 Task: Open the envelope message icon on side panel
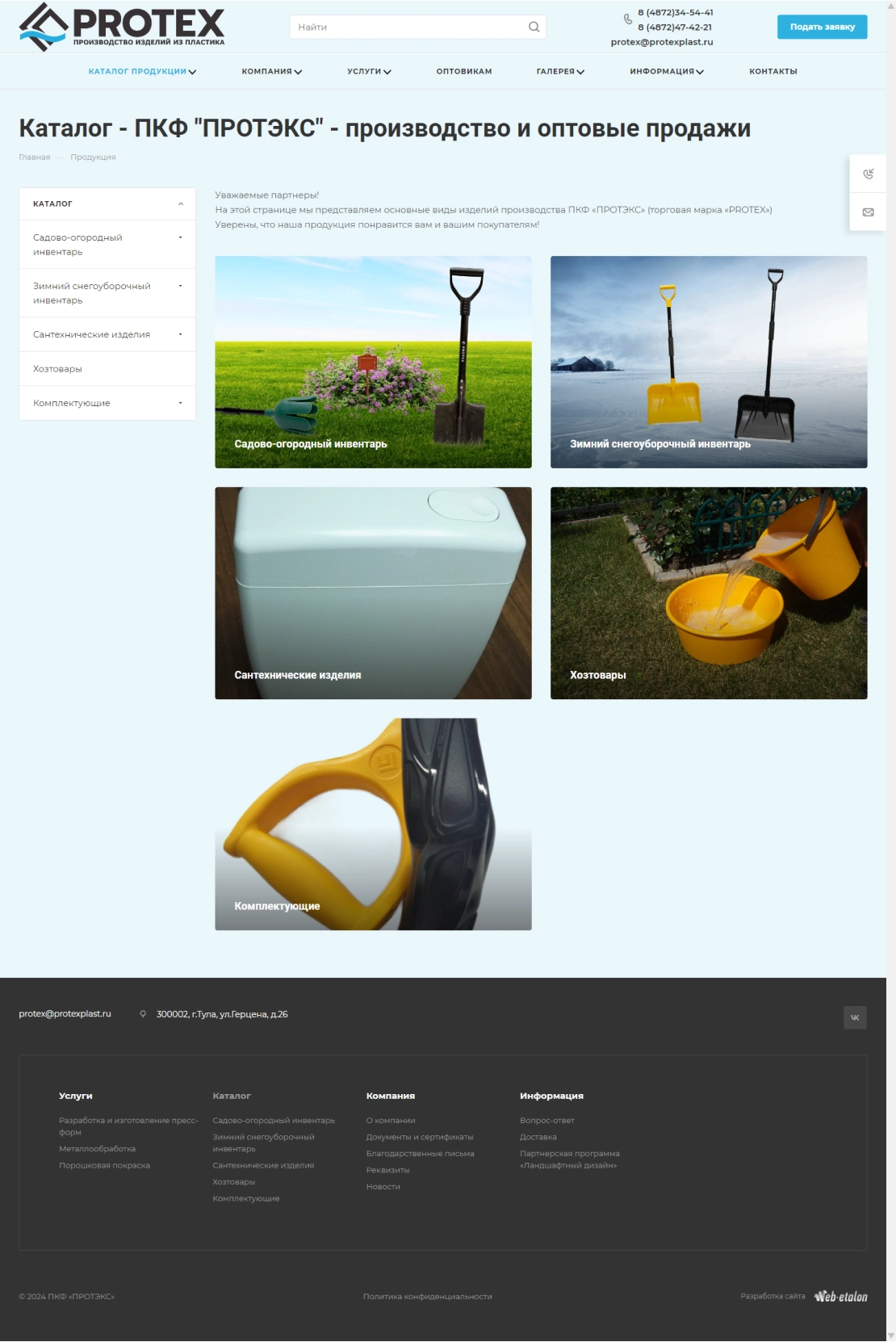[x=868, y=212]
